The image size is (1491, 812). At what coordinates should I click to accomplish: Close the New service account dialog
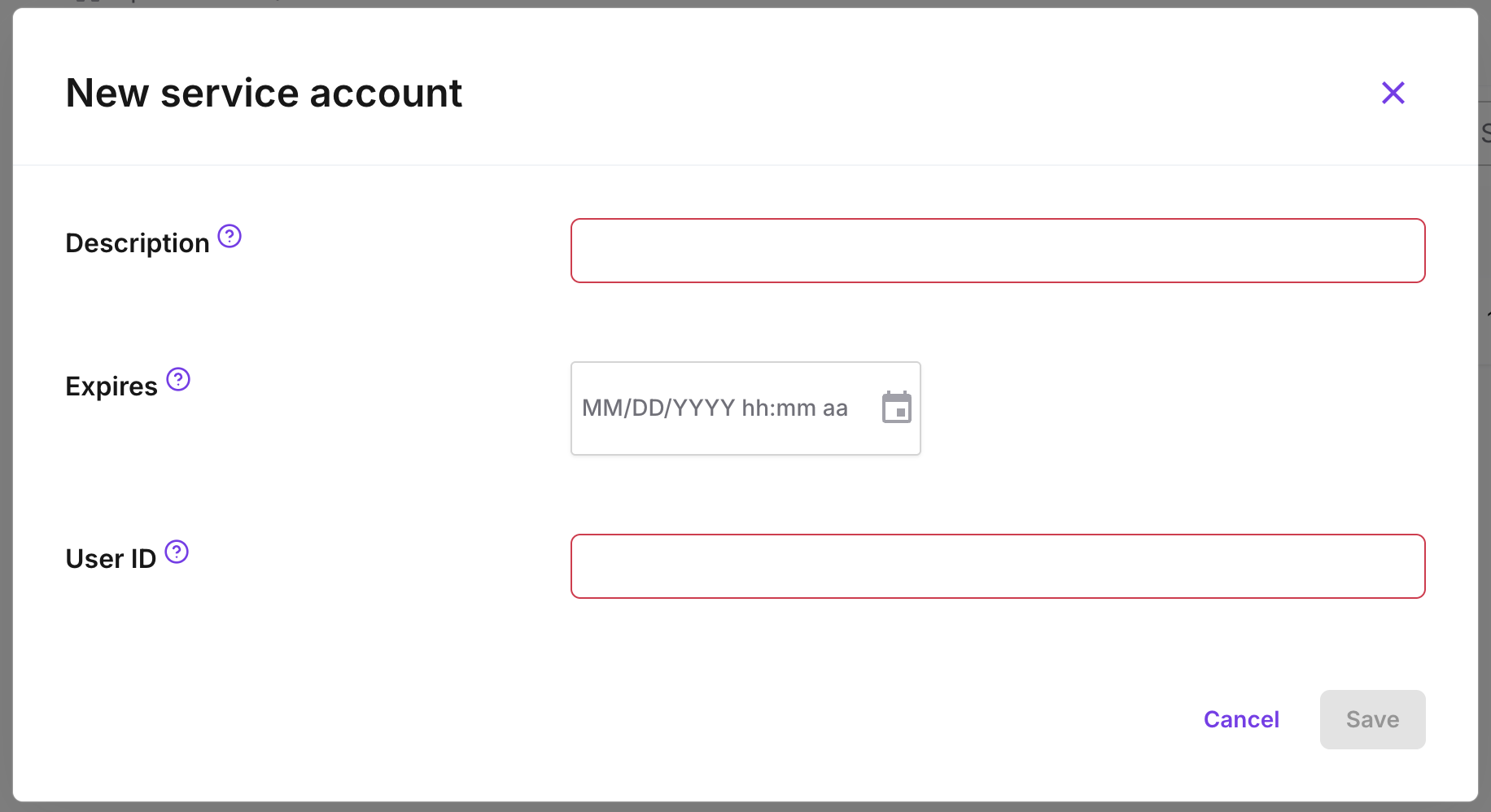point(1393,93)
